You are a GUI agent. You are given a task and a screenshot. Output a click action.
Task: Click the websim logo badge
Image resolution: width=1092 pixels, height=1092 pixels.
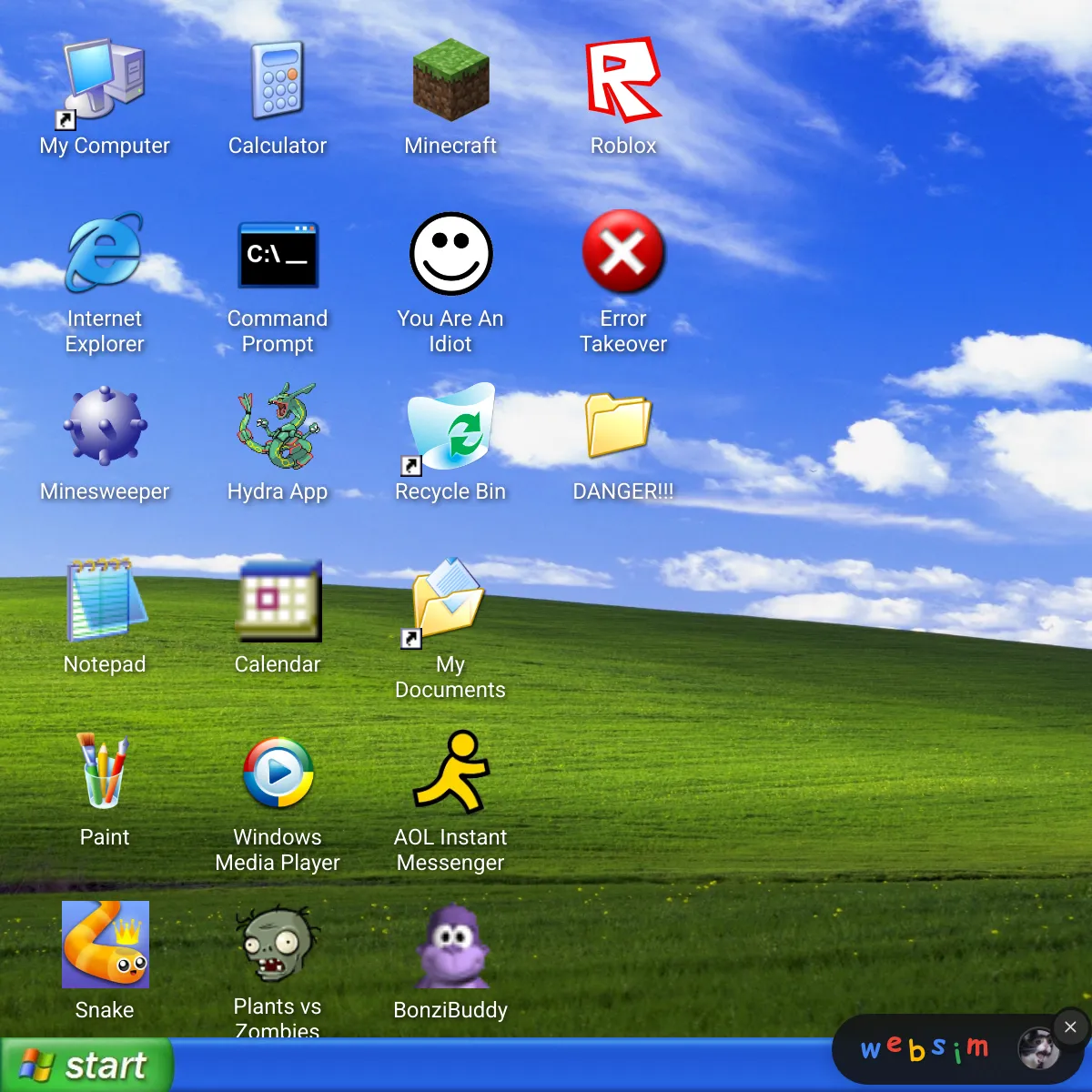point(925,1048)
